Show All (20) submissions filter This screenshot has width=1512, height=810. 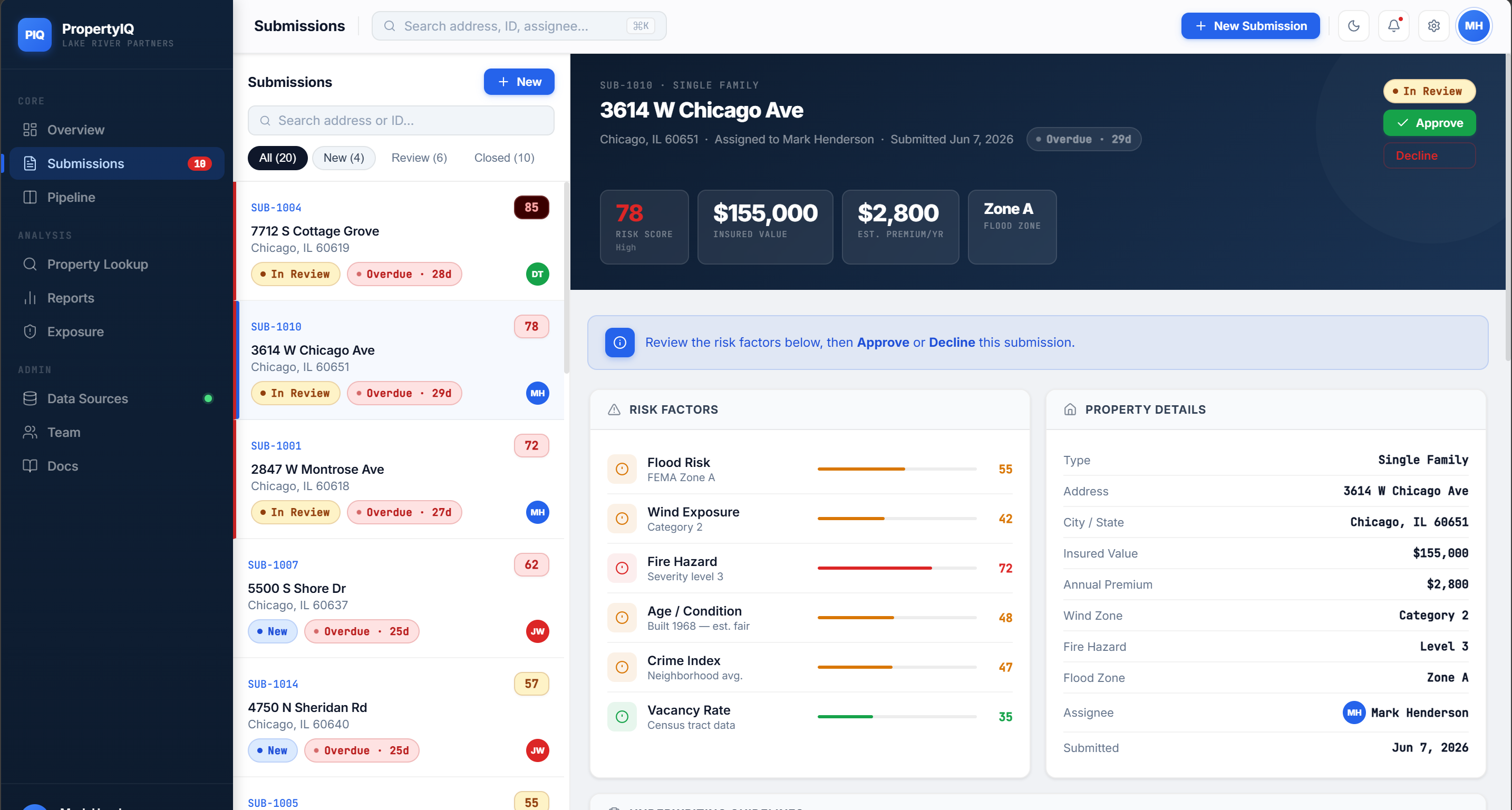278,158
